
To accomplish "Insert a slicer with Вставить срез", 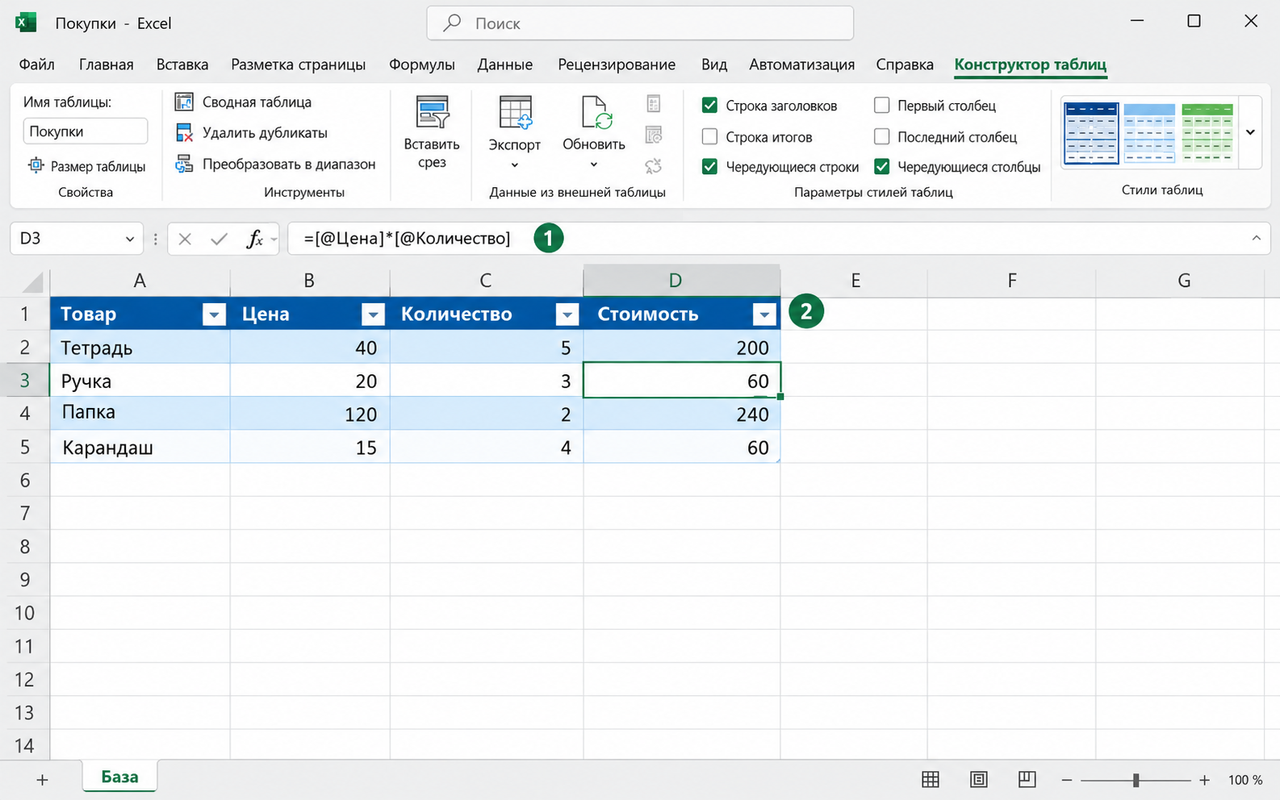I will (432, 134).
